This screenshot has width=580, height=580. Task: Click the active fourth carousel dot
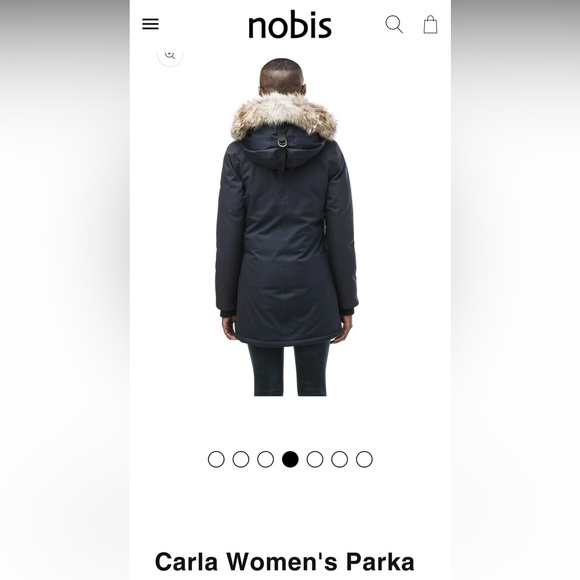[290, 459]
